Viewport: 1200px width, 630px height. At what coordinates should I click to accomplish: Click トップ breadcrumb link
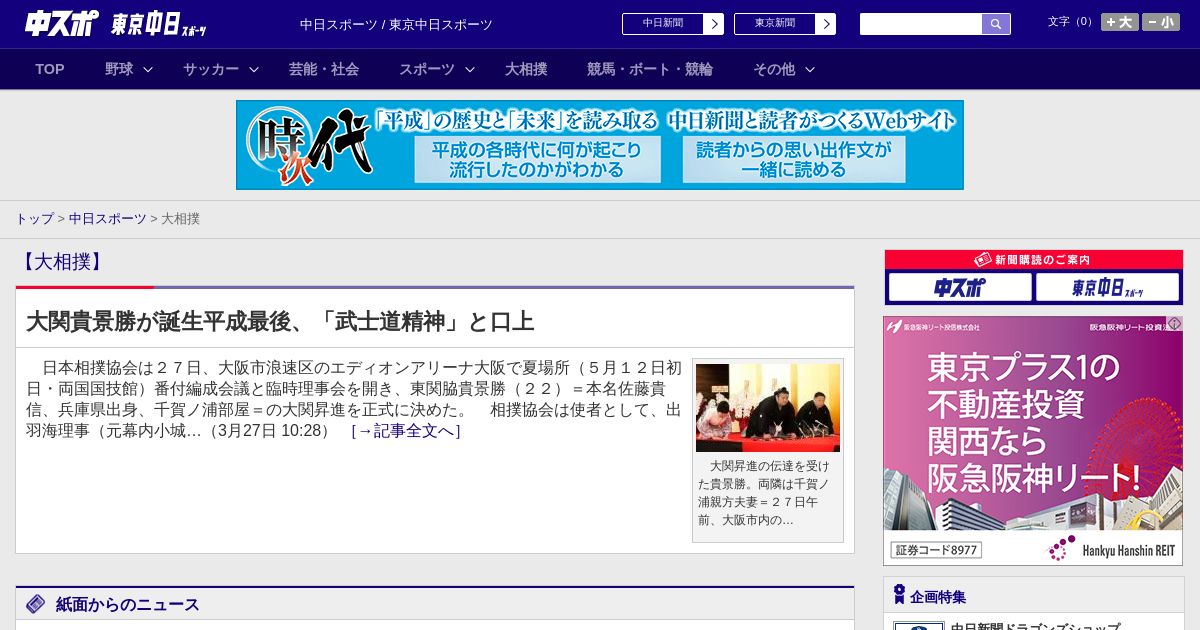34,218
